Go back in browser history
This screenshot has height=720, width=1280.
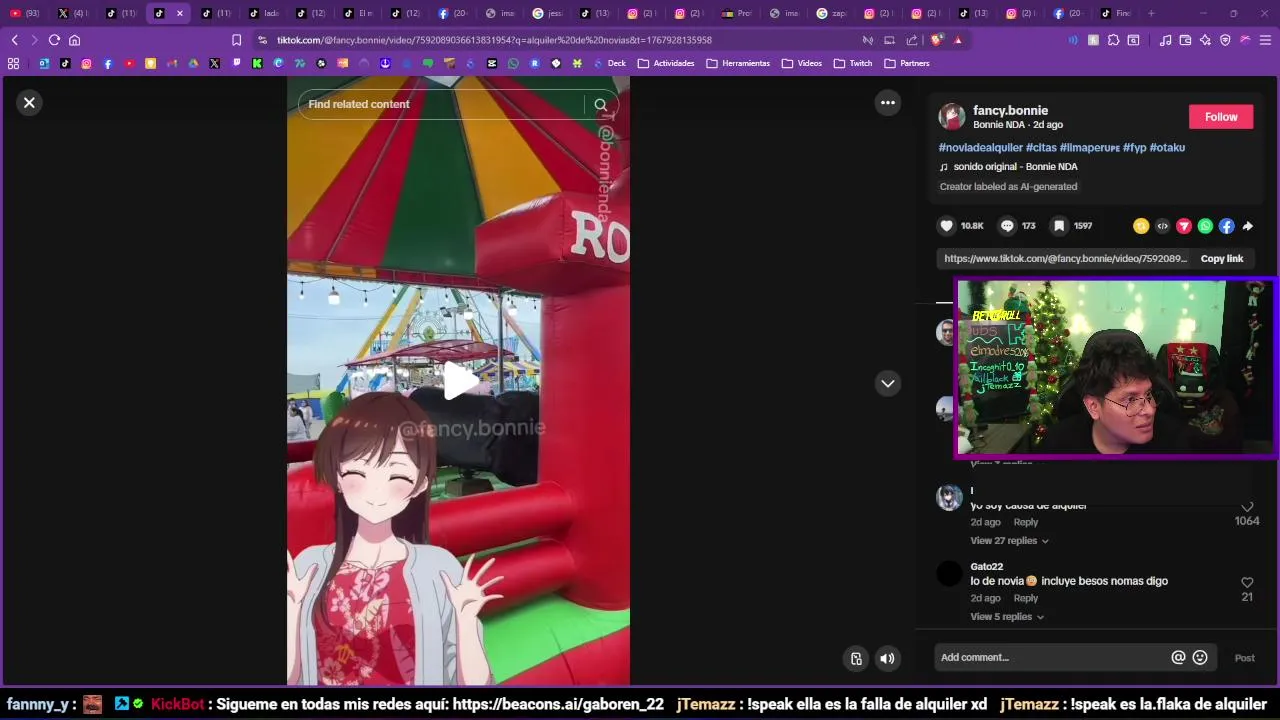tap(14, 40)
